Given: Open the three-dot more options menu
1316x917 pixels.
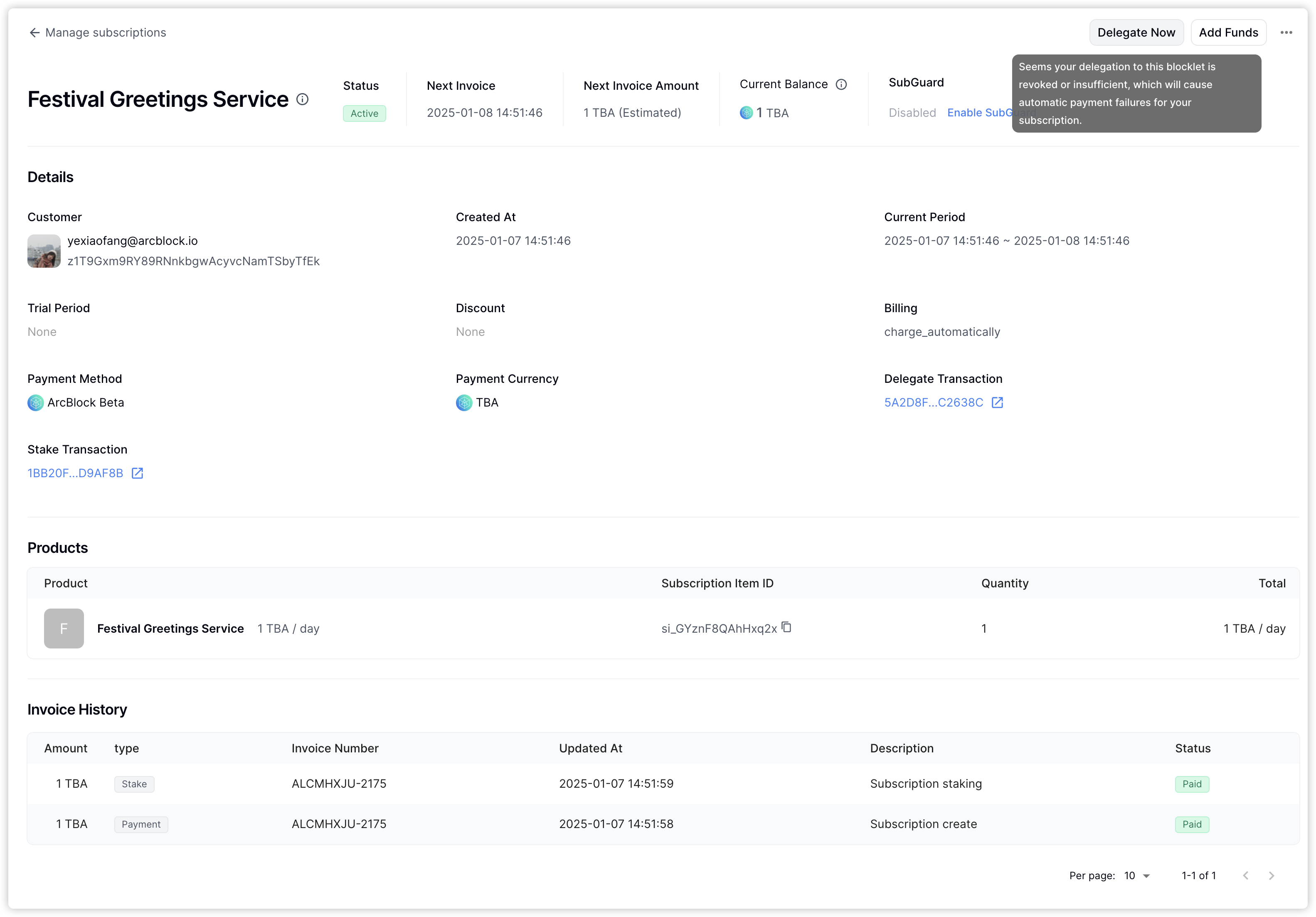Looking at the screenshot, I should pyautogui.click(x=1286, y=33).
